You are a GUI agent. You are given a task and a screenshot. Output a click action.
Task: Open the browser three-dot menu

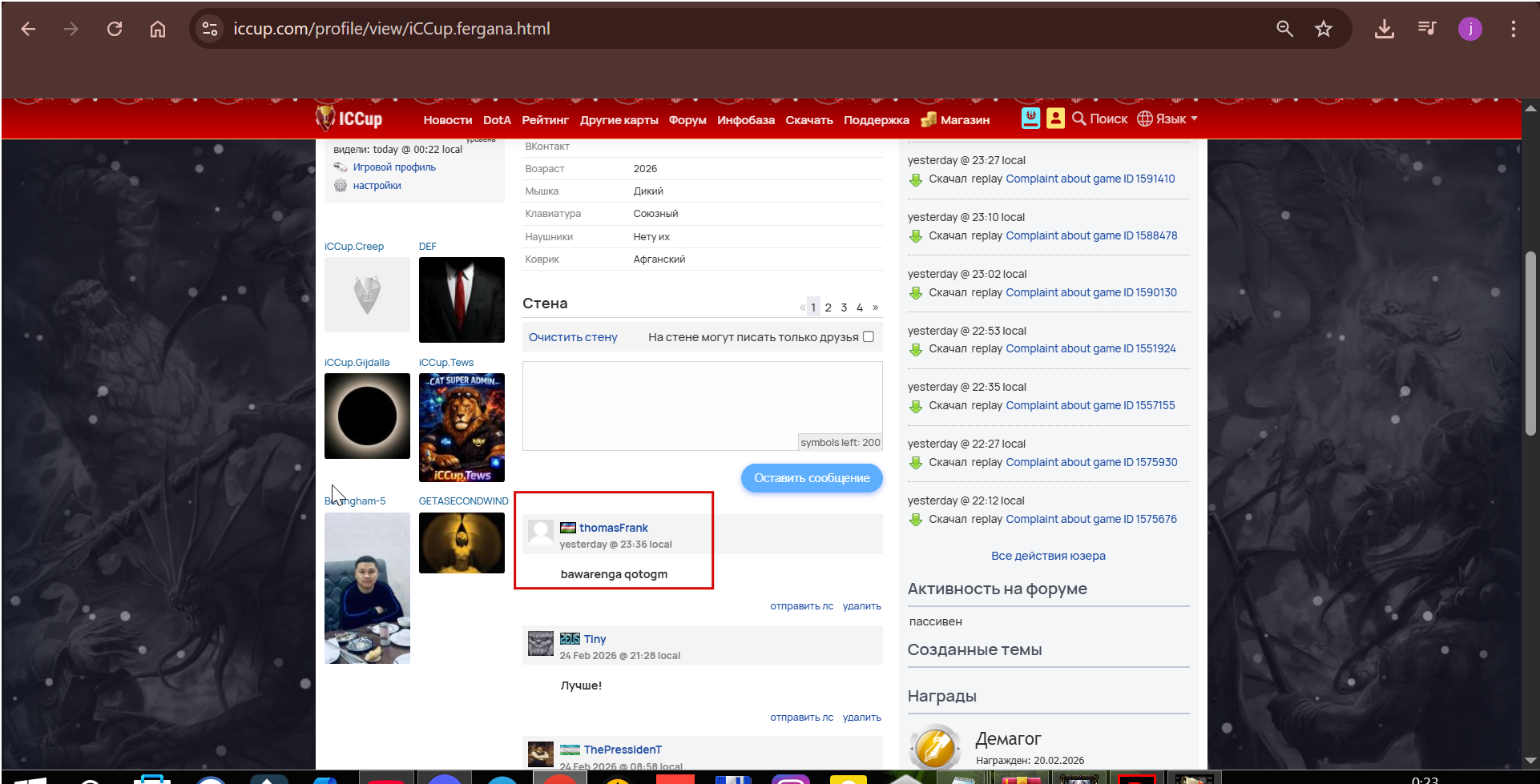pyautogui.click(x=1513, y=29)
